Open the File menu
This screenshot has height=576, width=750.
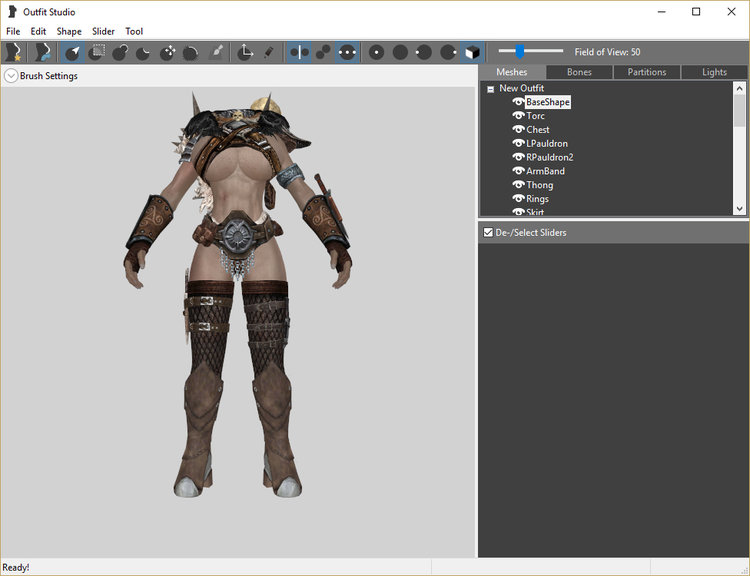click(13, 32)
